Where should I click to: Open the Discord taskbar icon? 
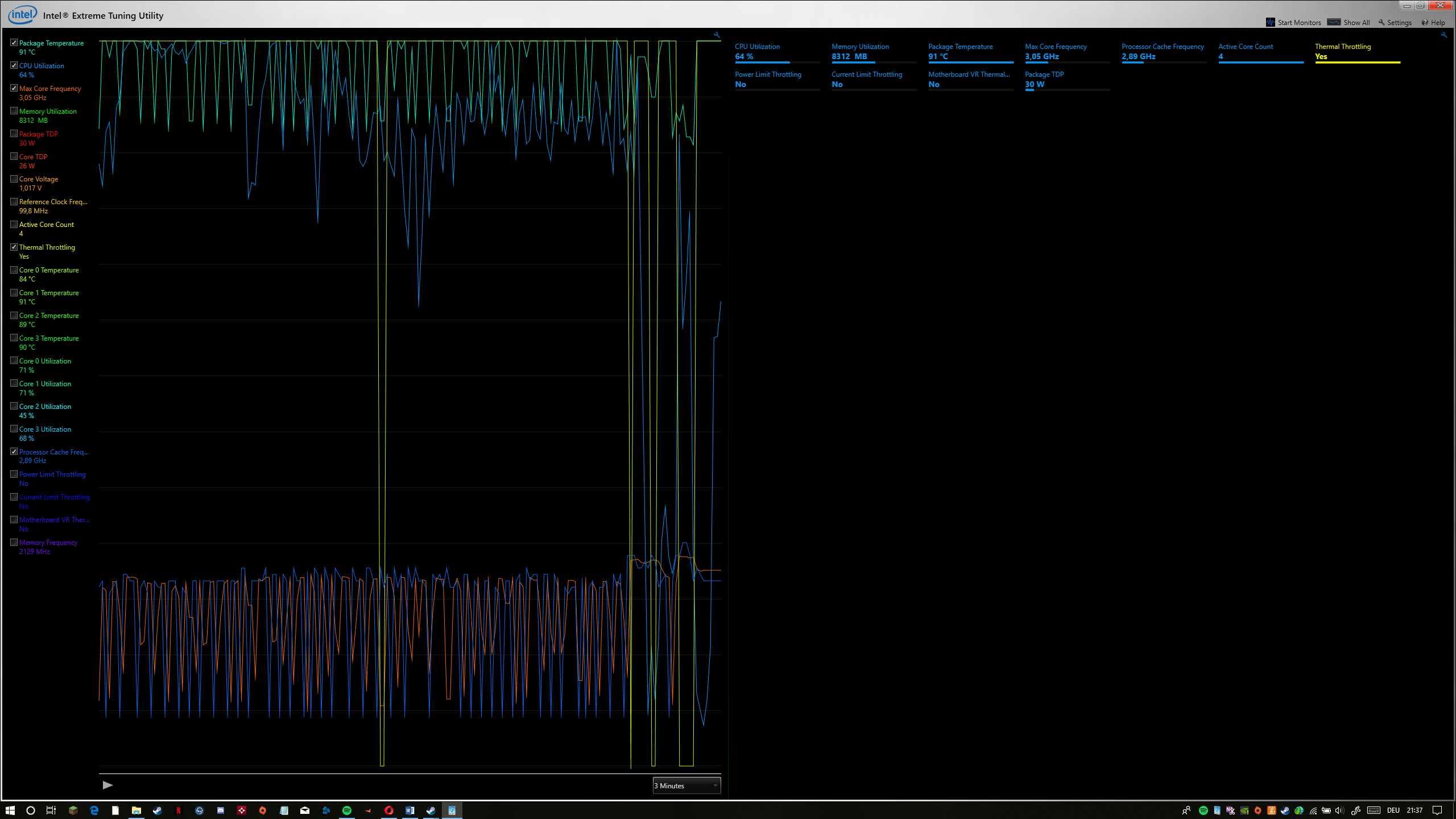[221, 810]
